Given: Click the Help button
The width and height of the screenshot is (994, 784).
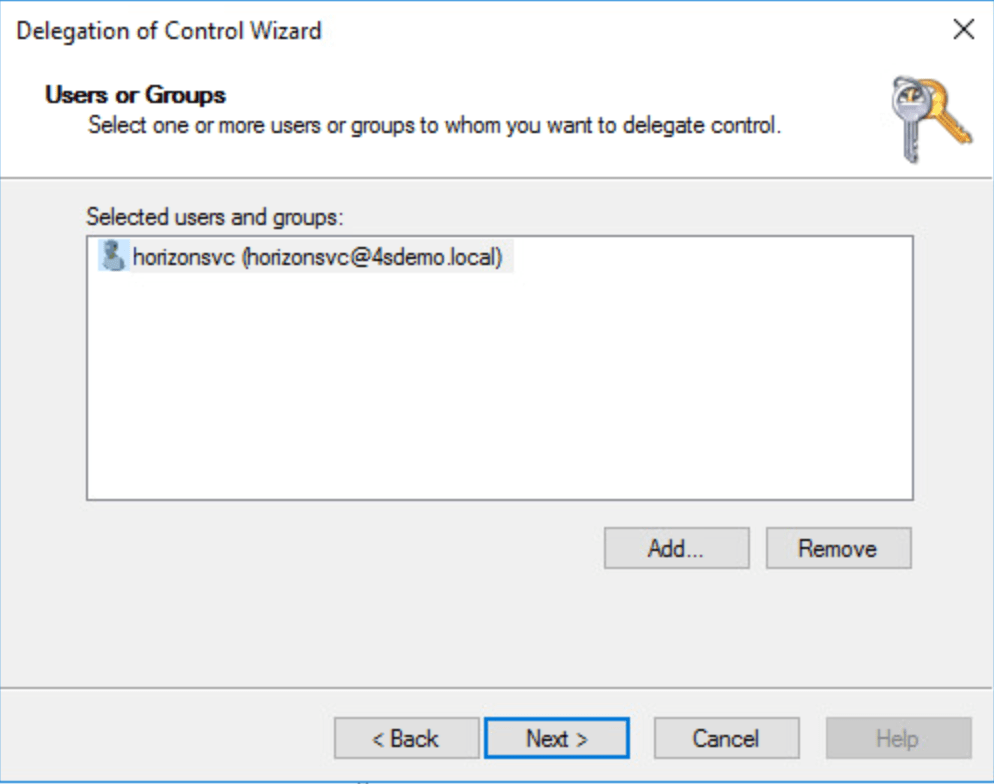Looking at the screenshot, I should point(897,739).
